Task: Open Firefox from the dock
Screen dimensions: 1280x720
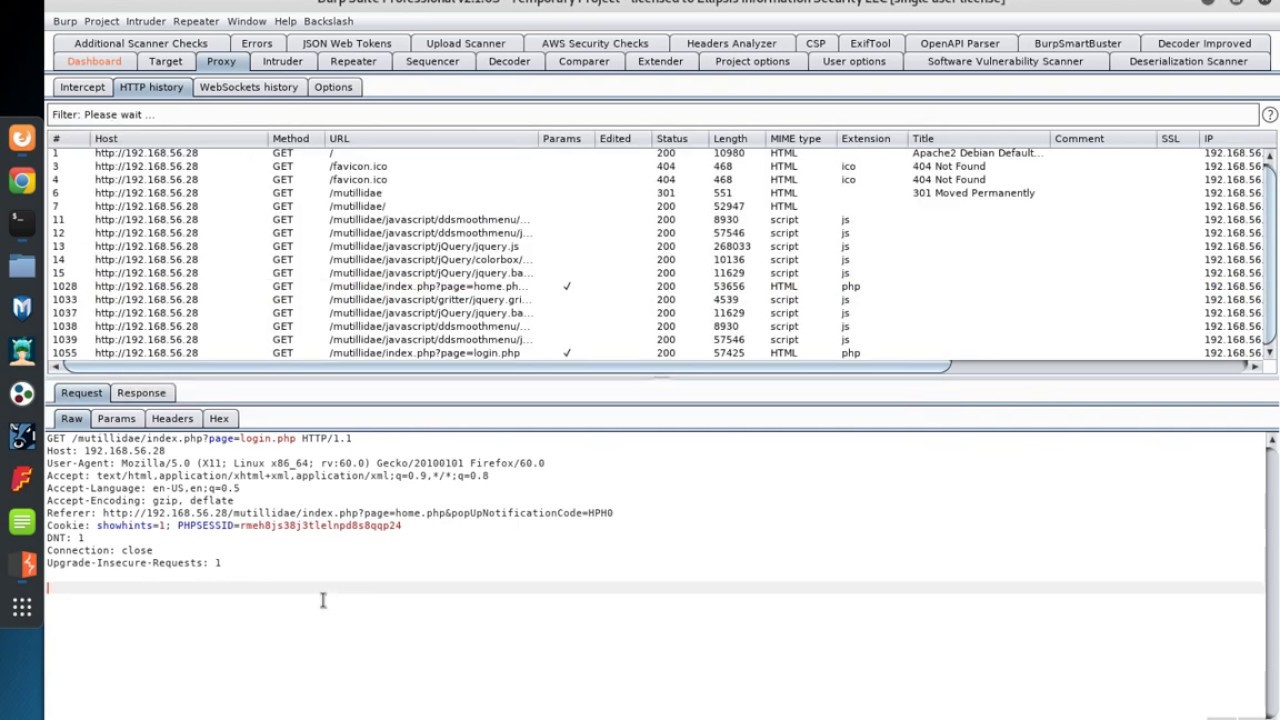Action: (x=22, y=138)
